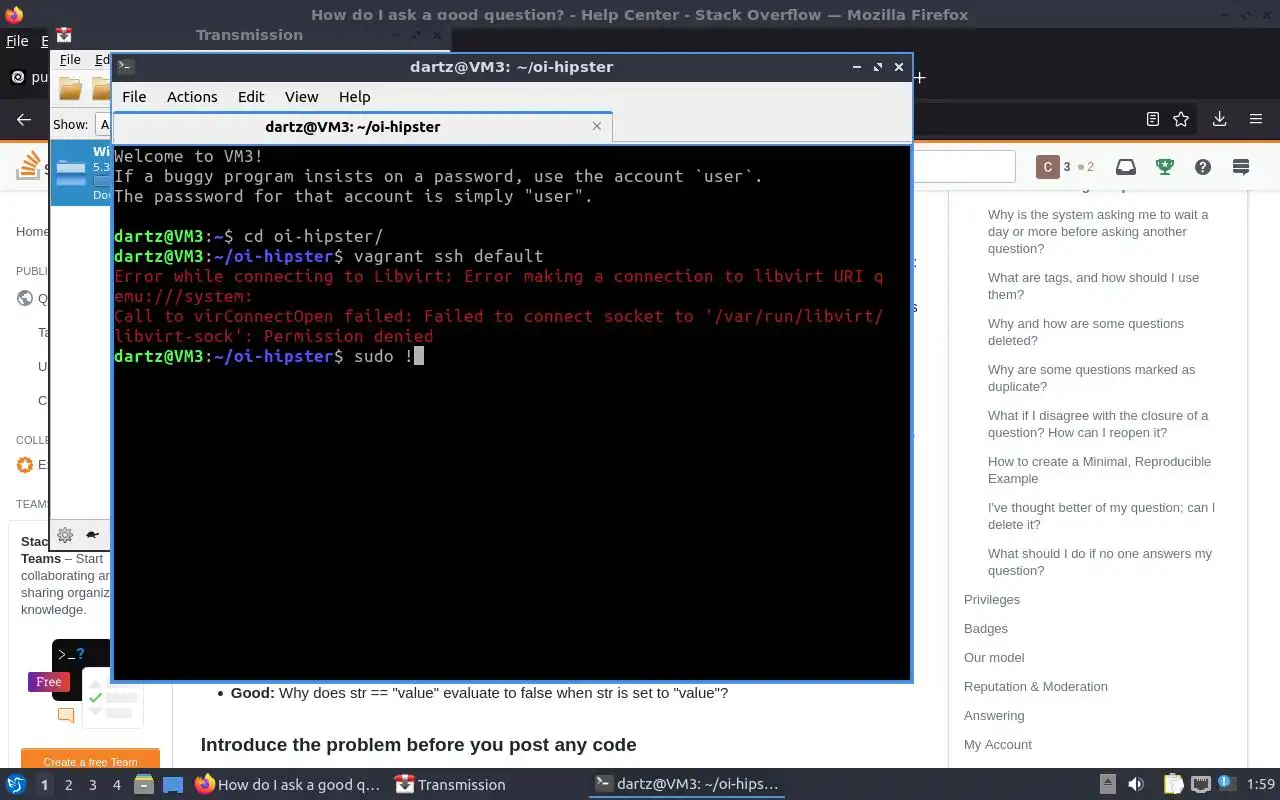Image resolution: width=1280 pixels, height=800 pixels.
Task: Open 'I've thought better of my question' link
Action: 1101,516
